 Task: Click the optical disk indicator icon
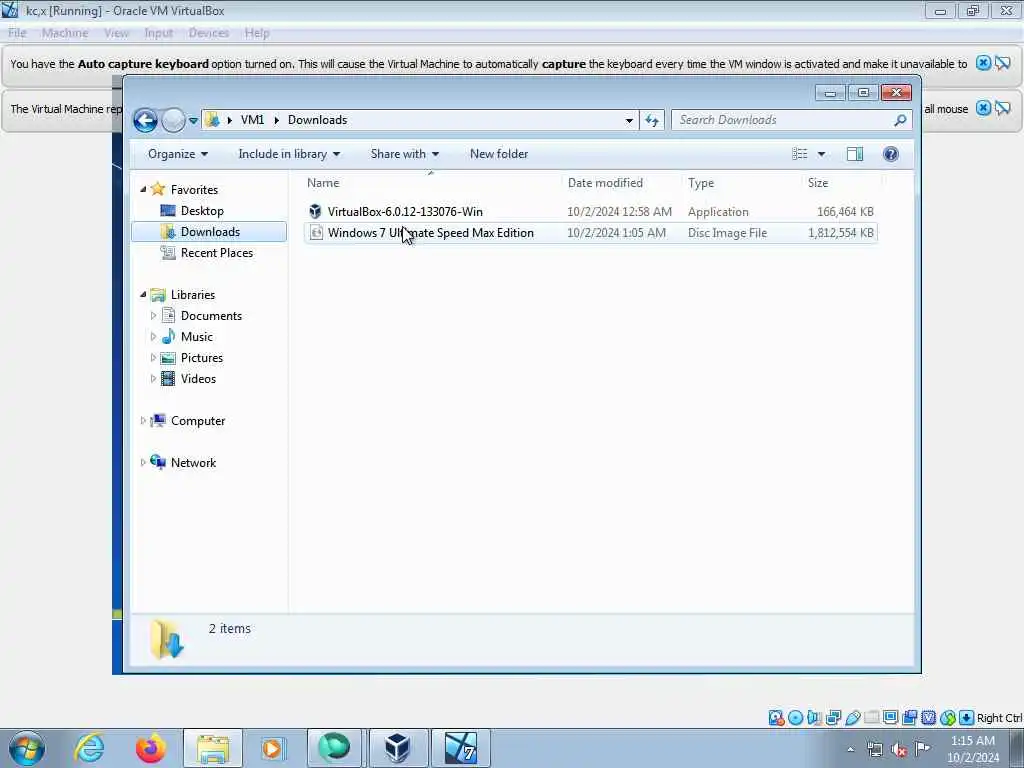click(795, 718)
